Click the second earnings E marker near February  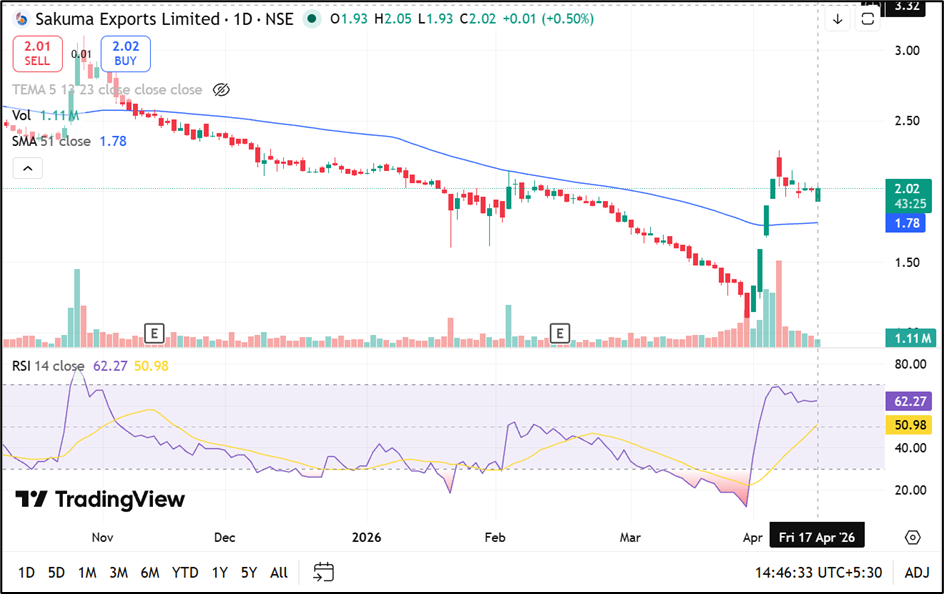561,332
